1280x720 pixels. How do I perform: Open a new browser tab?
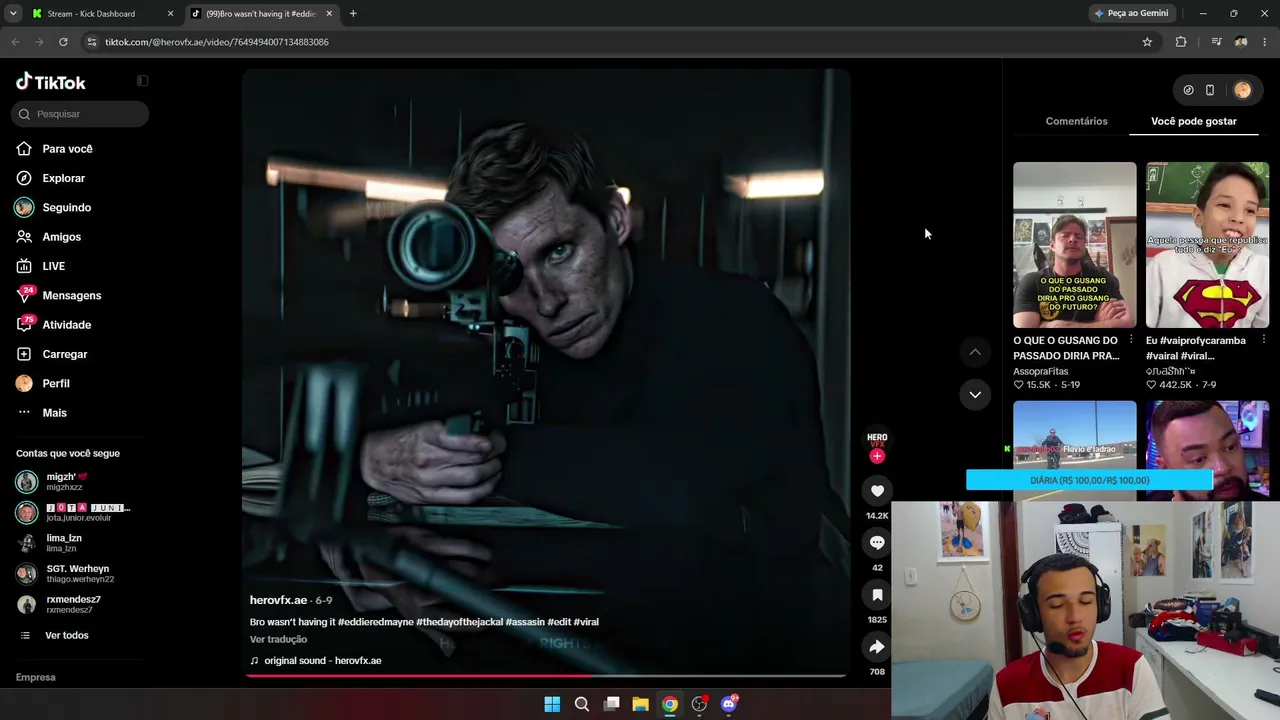[353, 14]
